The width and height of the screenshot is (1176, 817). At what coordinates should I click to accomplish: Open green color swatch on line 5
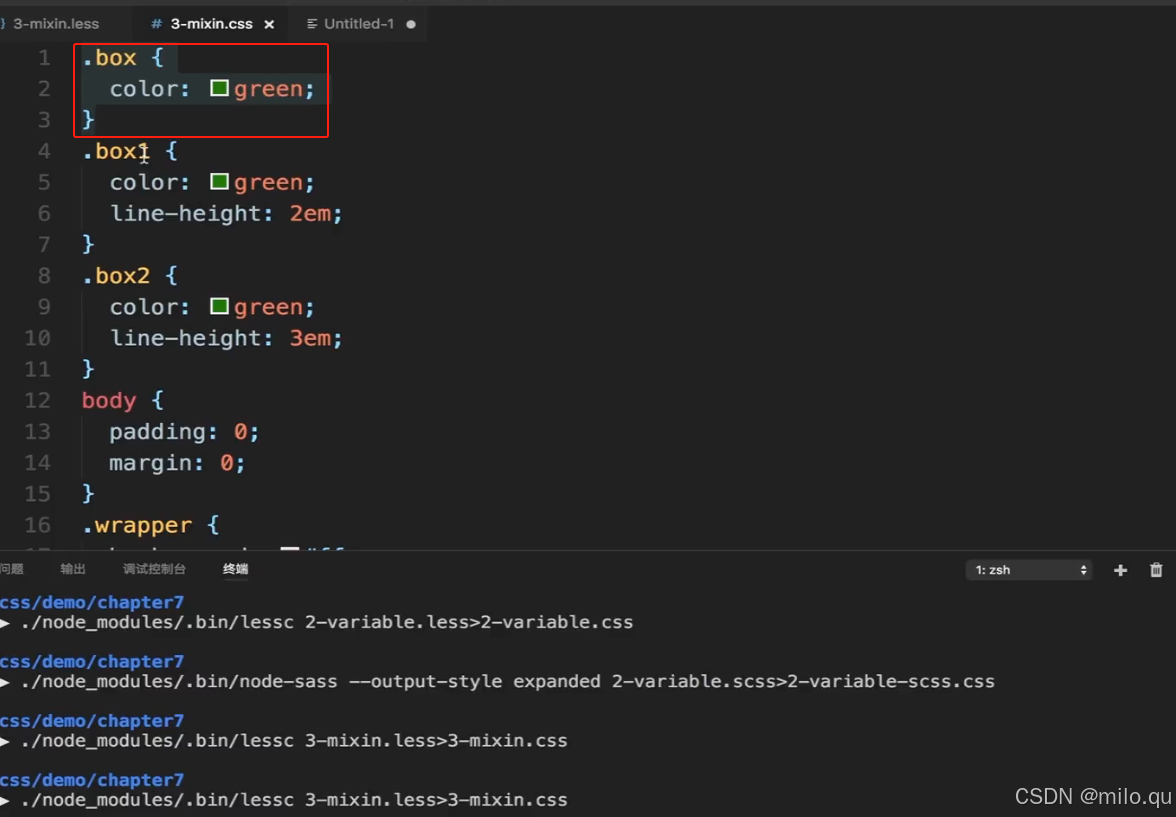click(x=219, y=182)
